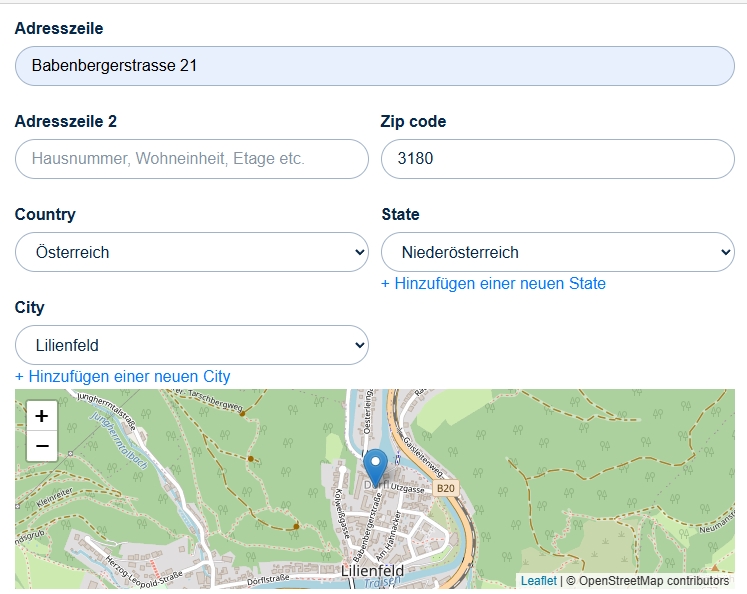Screen dimensions: 747x594
Task: Click Hinzufügen einer neuen State link
Action: [x=493, y=283]
